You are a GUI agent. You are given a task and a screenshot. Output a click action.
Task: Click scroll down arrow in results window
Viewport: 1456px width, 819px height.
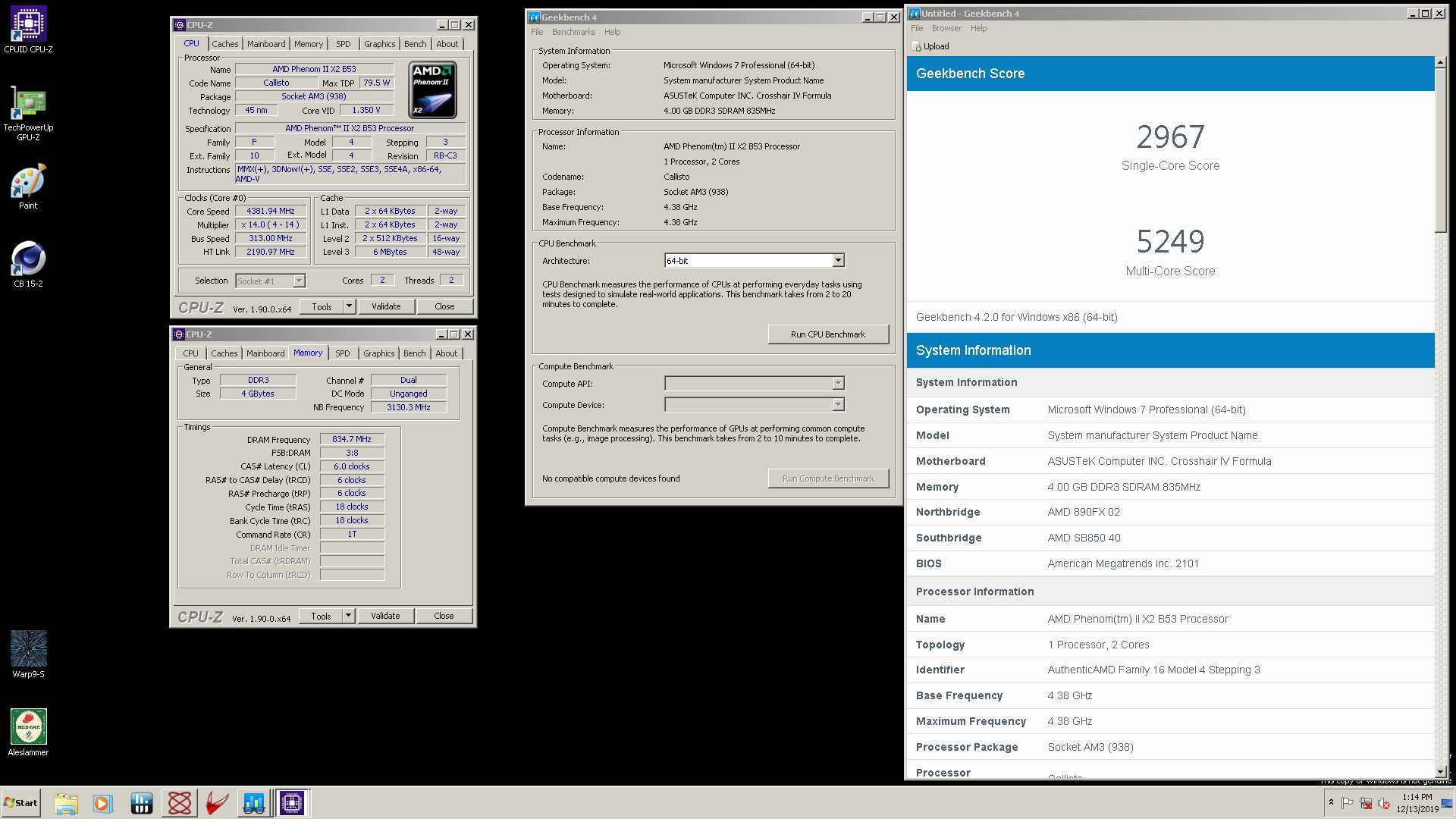click(x=1440, y=771)
